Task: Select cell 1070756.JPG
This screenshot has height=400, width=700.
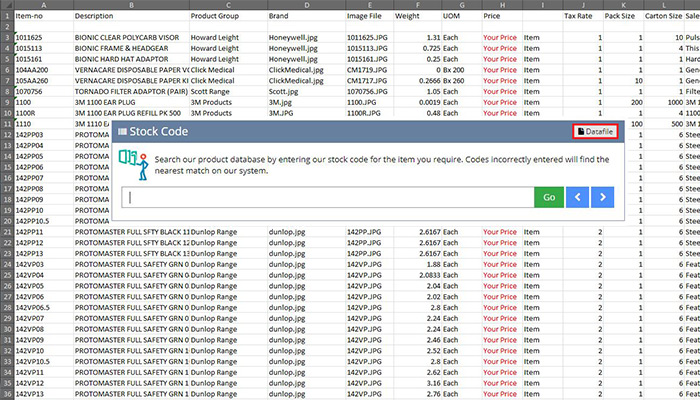Action: click(x=369, y=92)
